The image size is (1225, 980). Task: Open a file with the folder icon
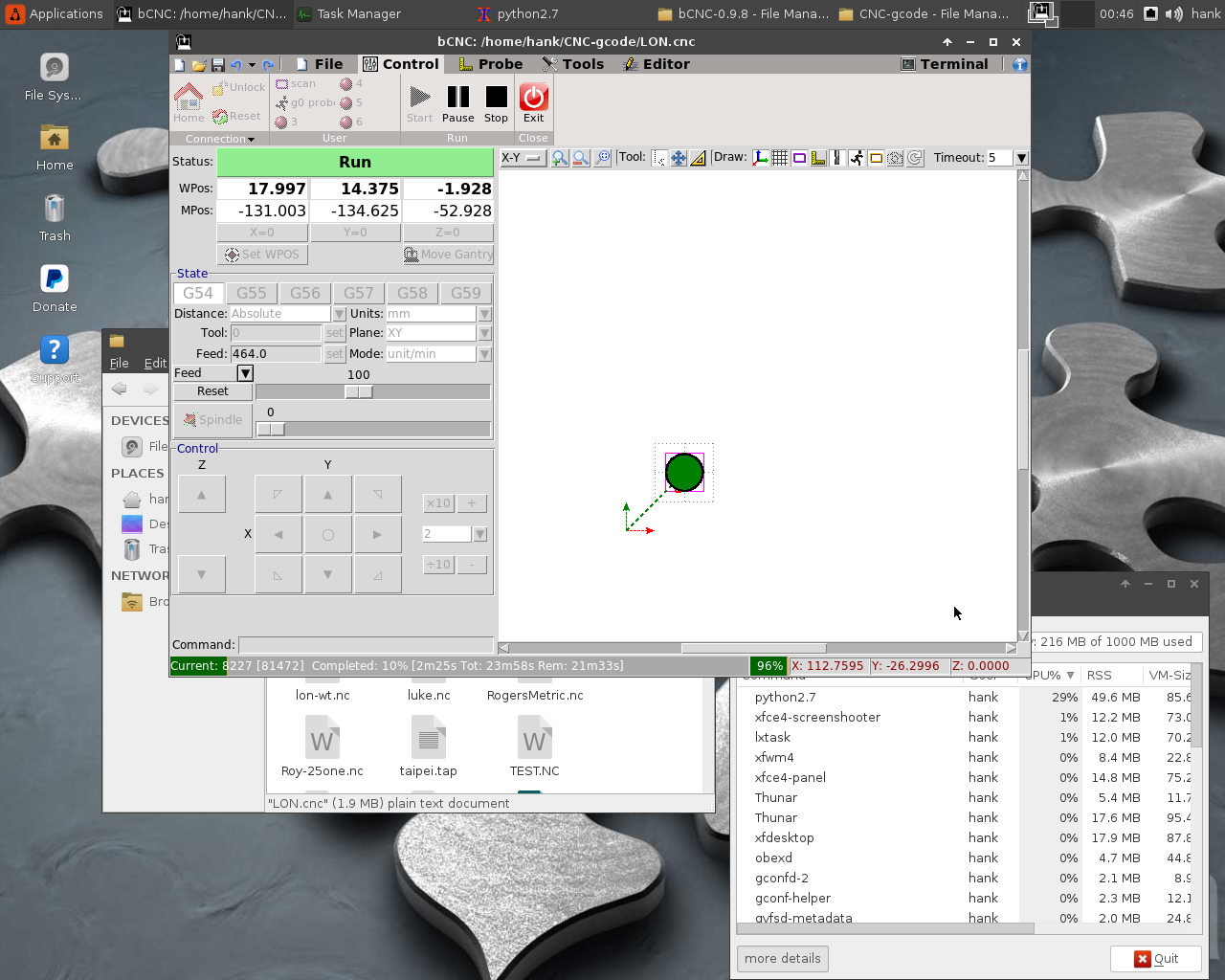coord(199,65)
